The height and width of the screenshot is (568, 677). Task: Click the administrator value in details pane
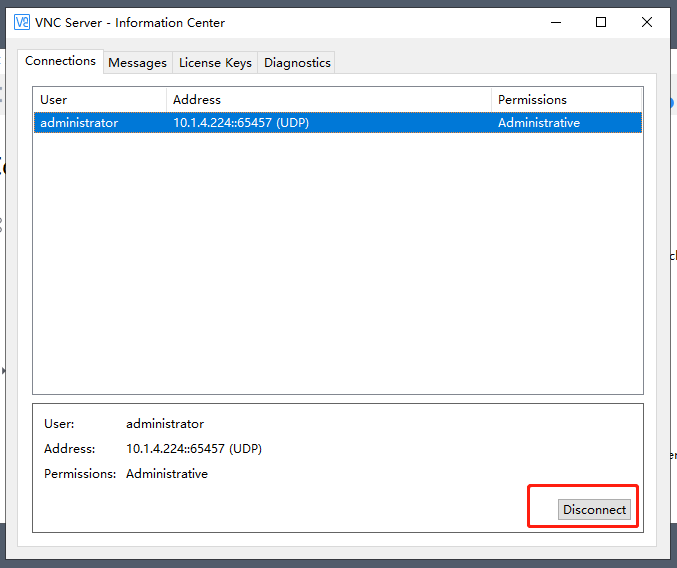(x=165, y=424)
